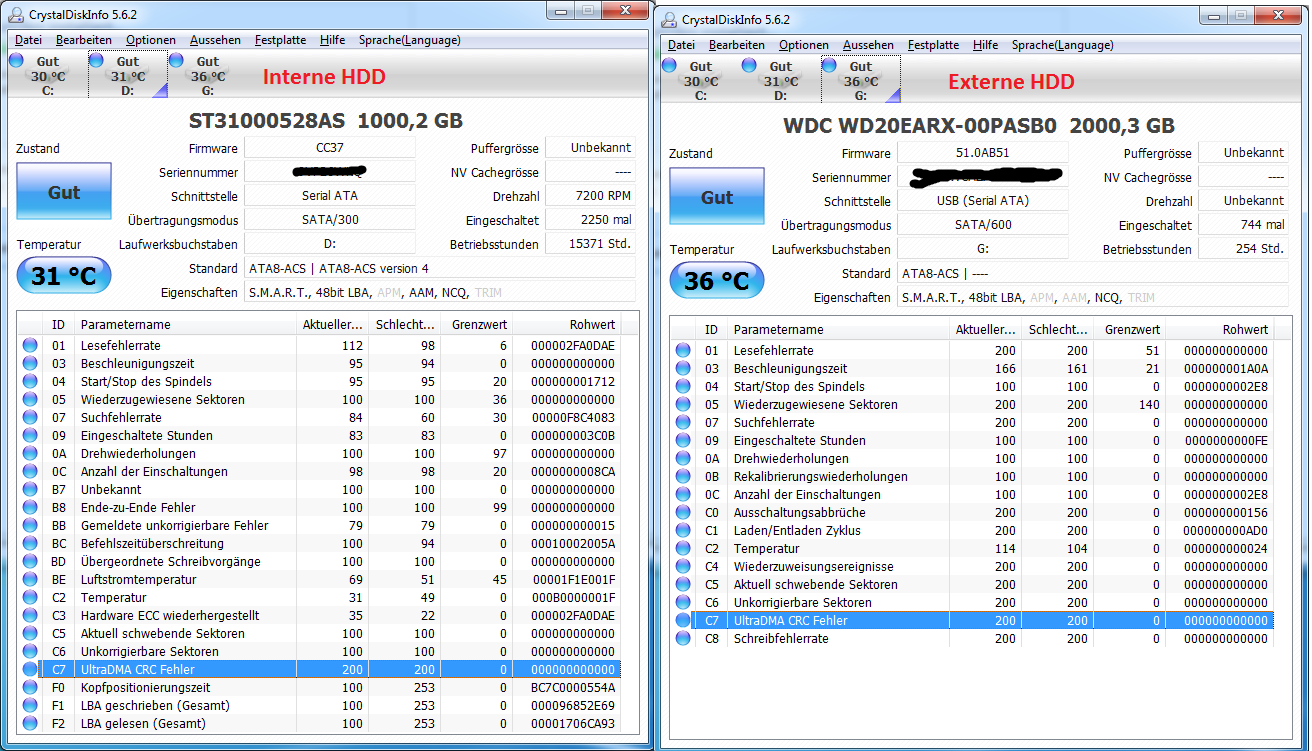The height and width of the screenshot is (751, 1312).
Task: Click status orb of LBA gelesen (Gesamt) row
Action: 30,723
